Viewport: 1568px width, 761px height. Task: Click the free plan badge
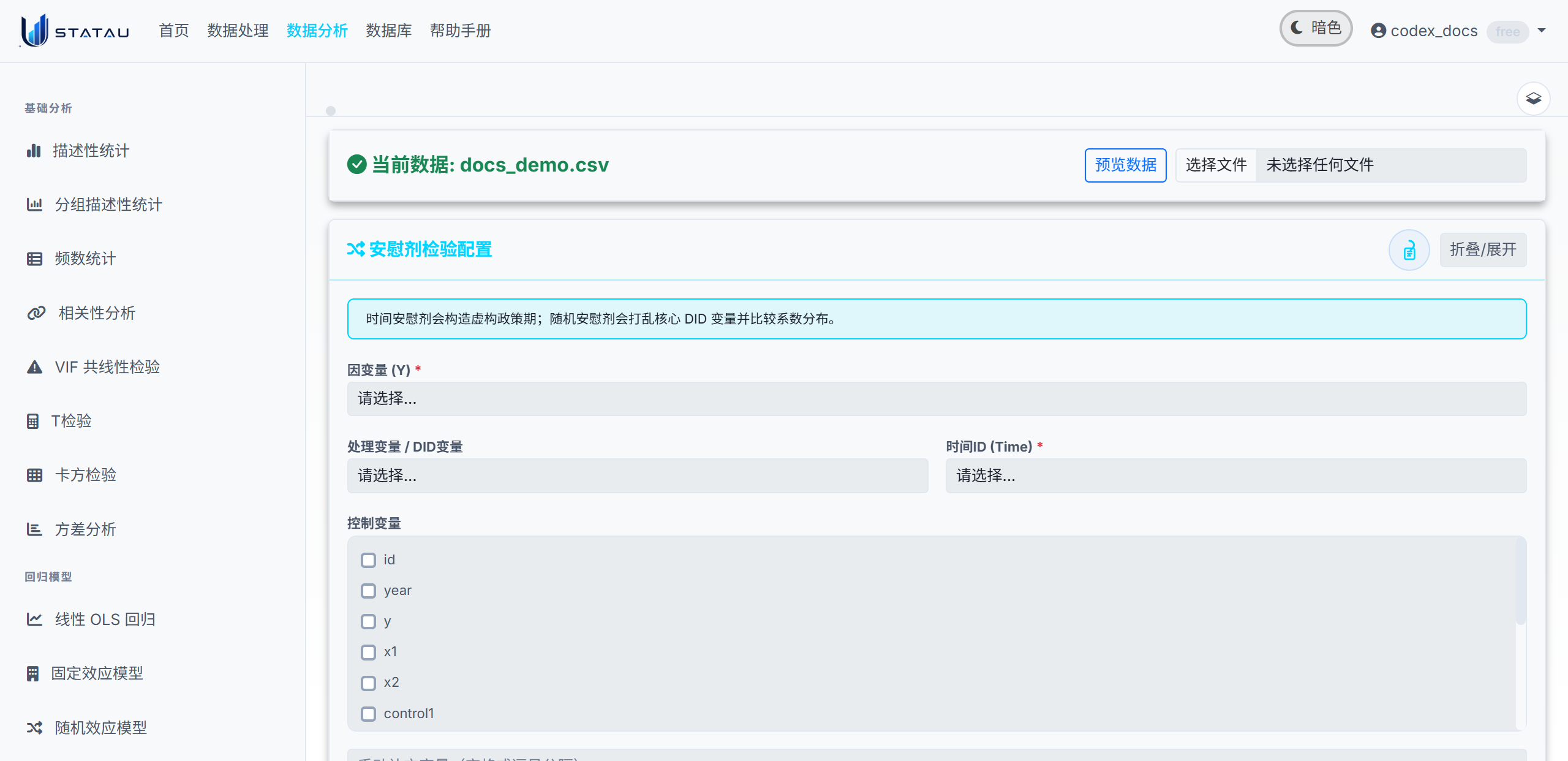1507,31
